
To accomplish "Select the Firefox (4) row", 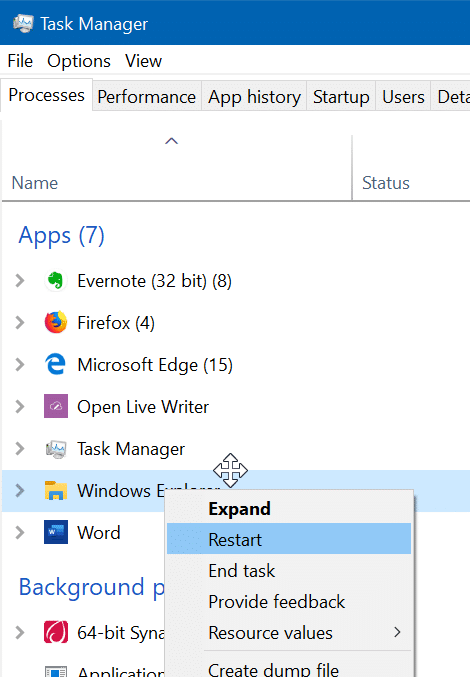I will pyautogui.click(x=236, y=323).
